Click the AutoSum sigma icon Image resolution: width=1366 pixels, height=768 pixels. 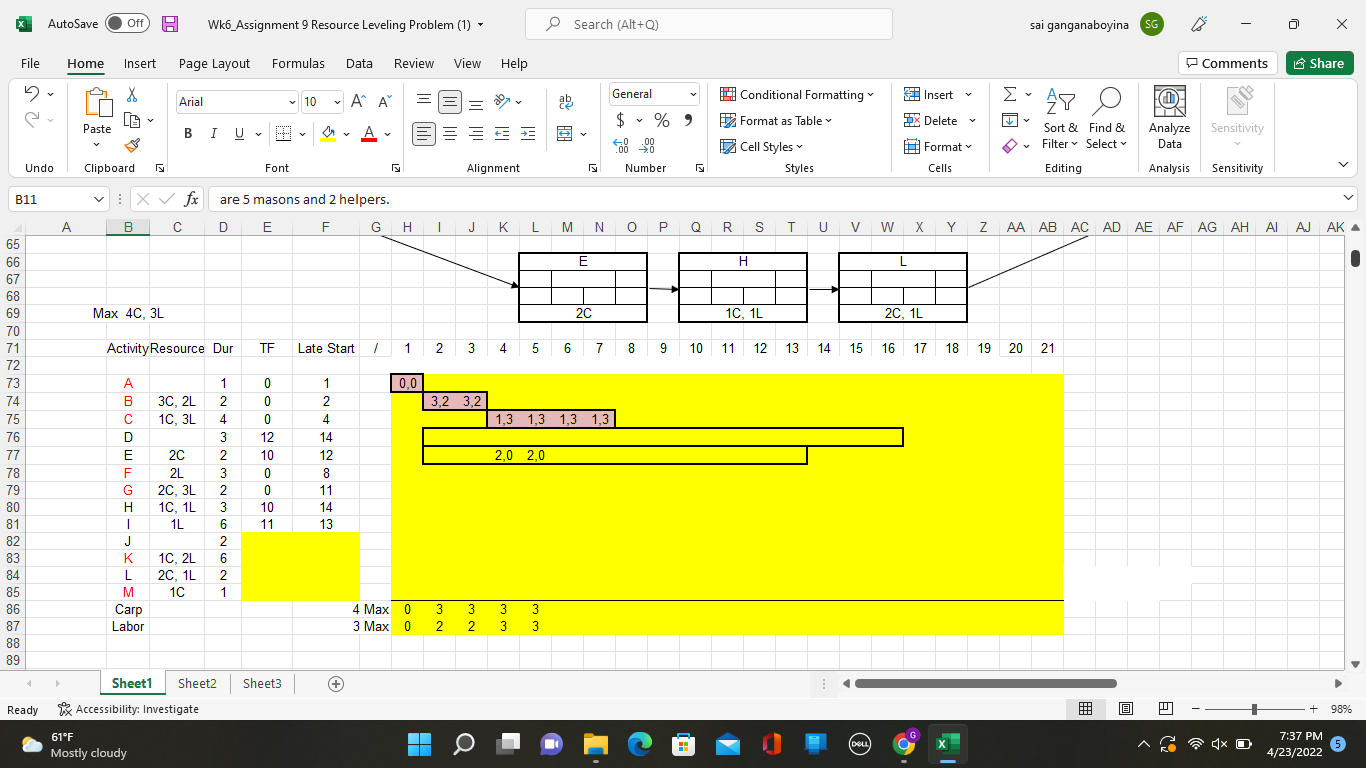point(1010,94)
